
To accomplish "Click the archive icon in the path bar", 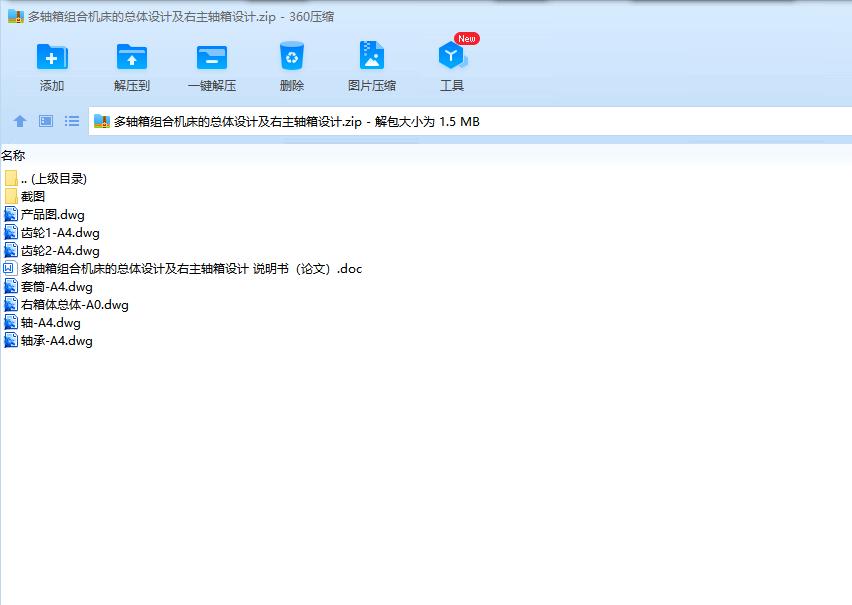I will pyautogui.click(x=102, y=121).
